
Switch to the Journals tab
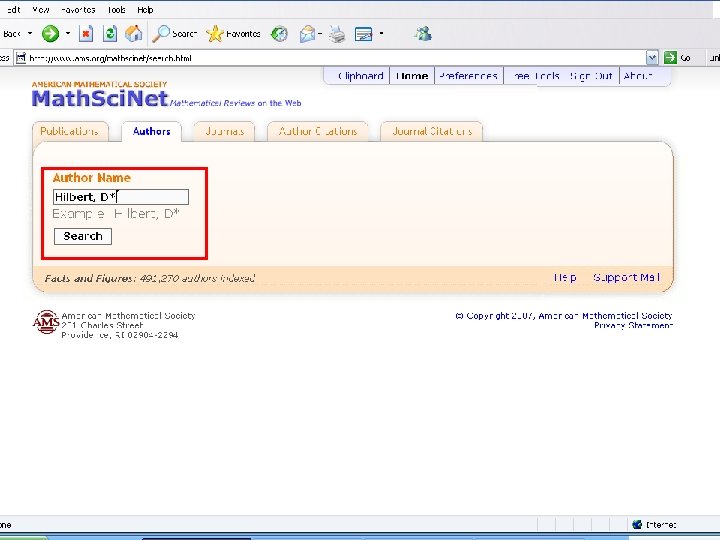[224, 131]
